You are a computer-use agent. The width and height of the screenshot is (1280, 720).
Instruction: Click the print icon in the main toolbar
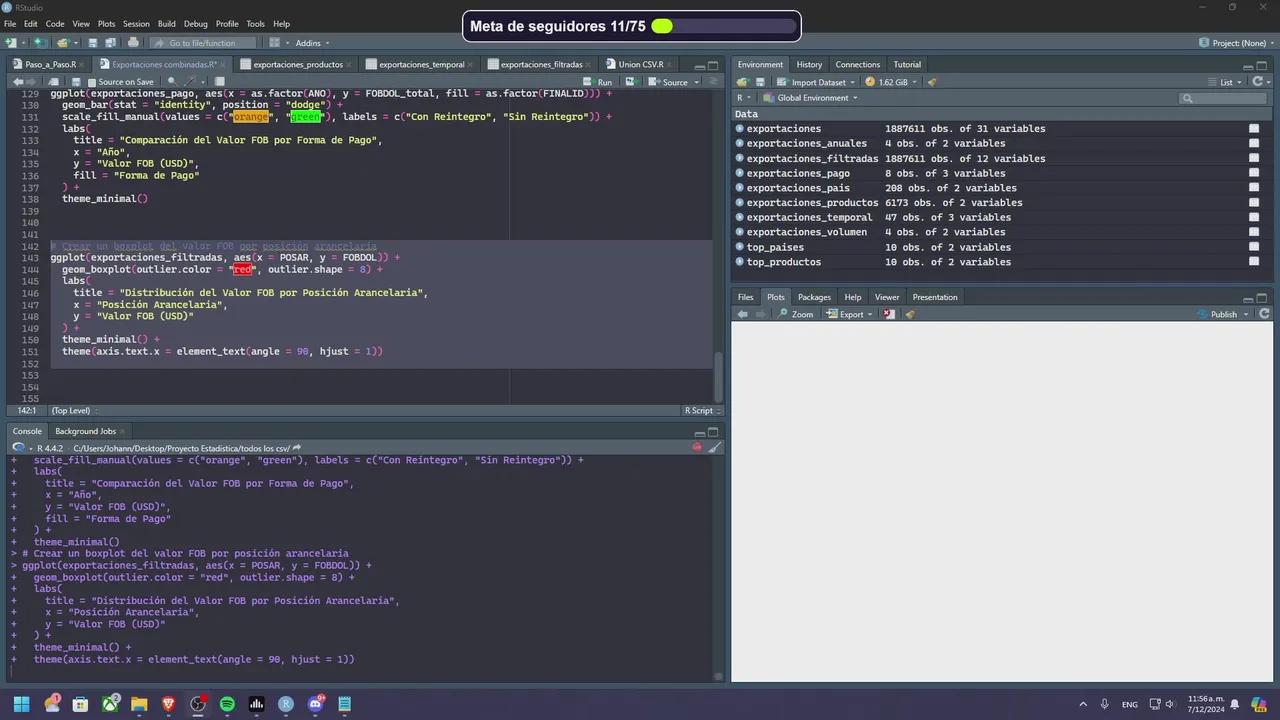(133, 43)
